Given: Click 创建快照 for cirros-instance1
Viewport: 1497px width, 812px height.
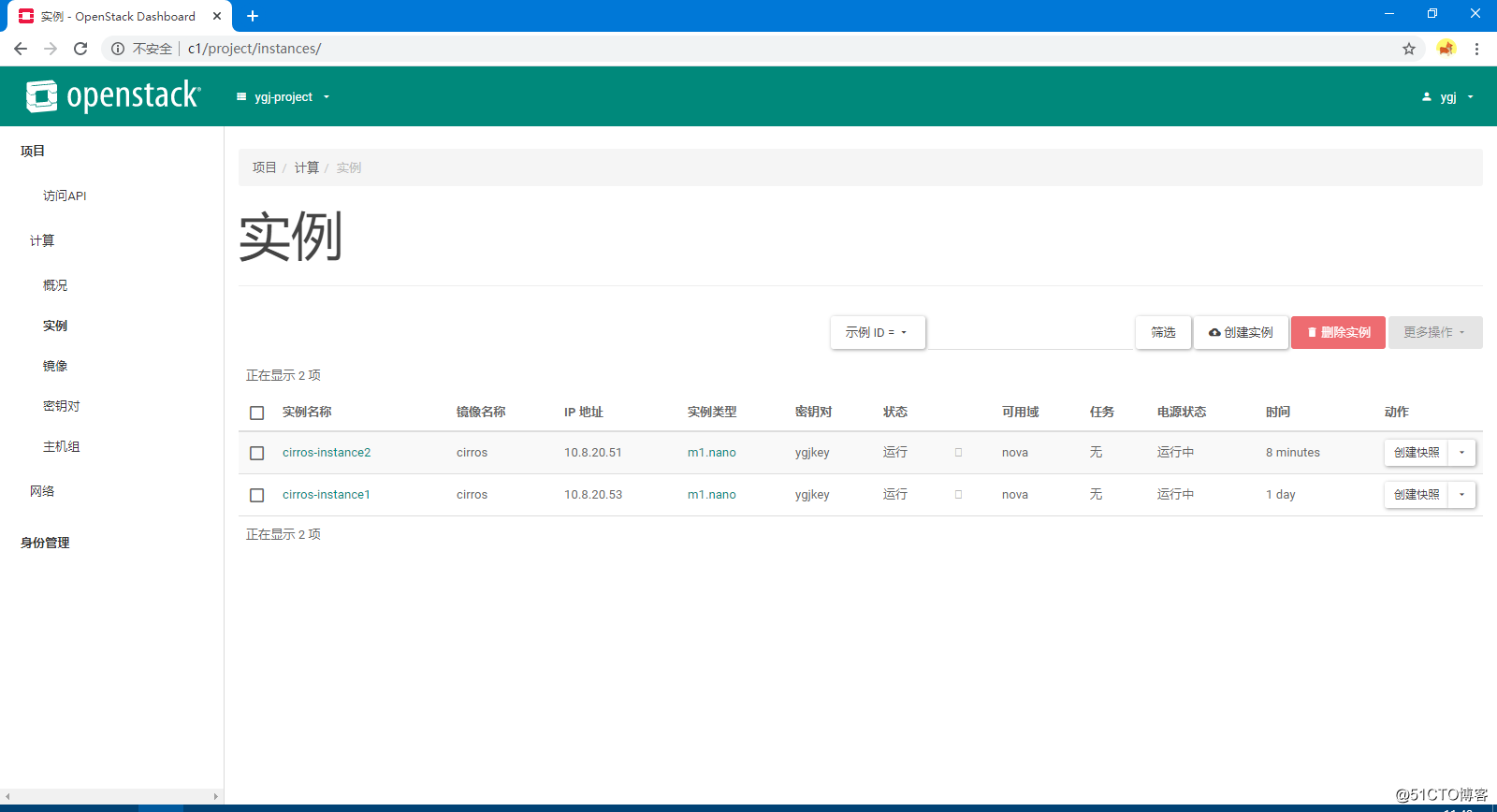Looking at the screenshot, I should (x=1417, y=495).
